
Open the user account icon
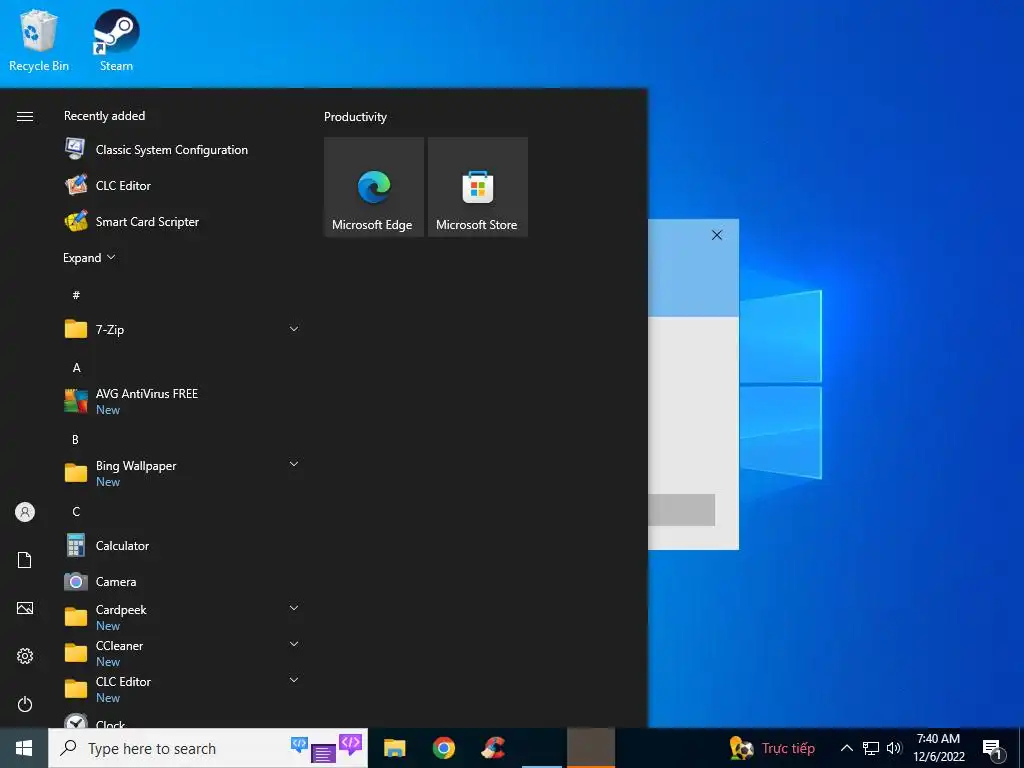coord(25,512)
